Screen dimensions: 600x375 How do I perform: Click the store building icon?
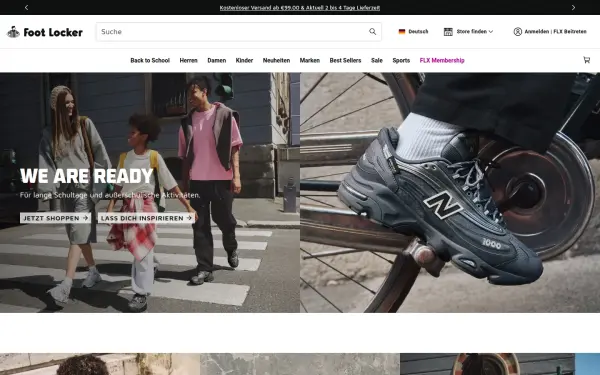pos(448,32)
